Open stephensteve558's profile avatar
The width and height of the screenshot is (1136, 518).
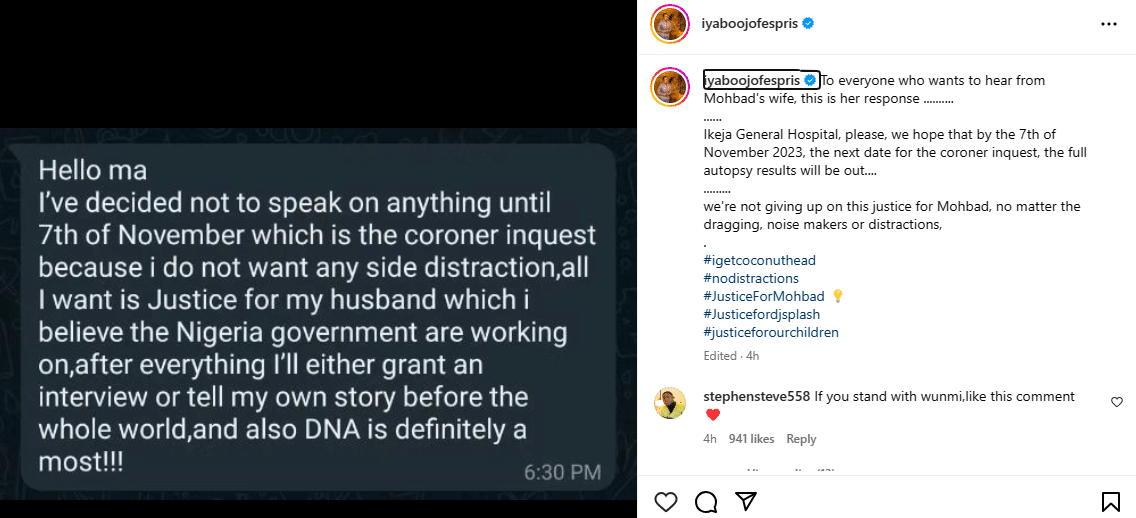point(670,403)
